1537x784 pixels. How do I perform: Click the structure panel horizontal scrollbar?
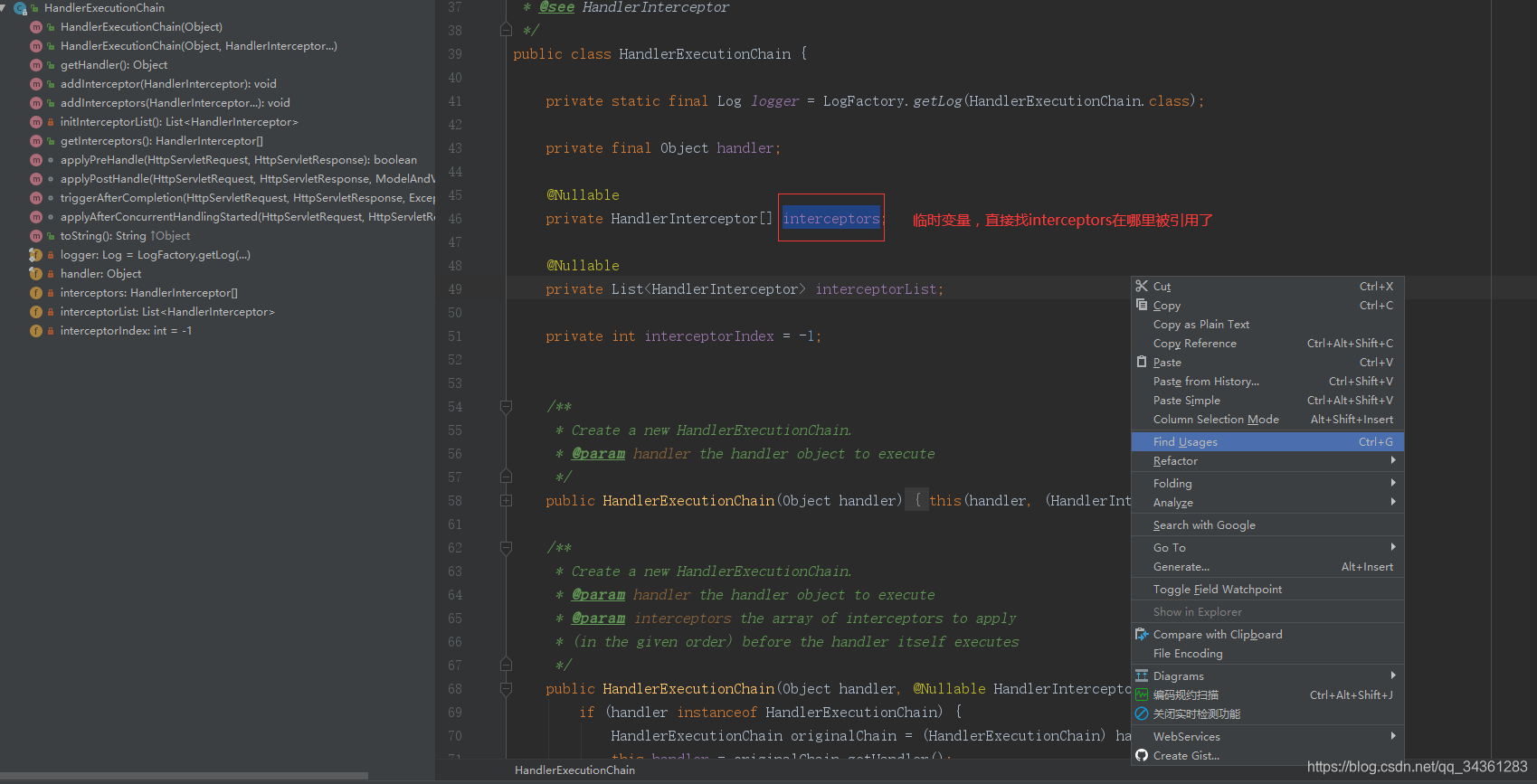pyautogui.click(x=184, y=776)
